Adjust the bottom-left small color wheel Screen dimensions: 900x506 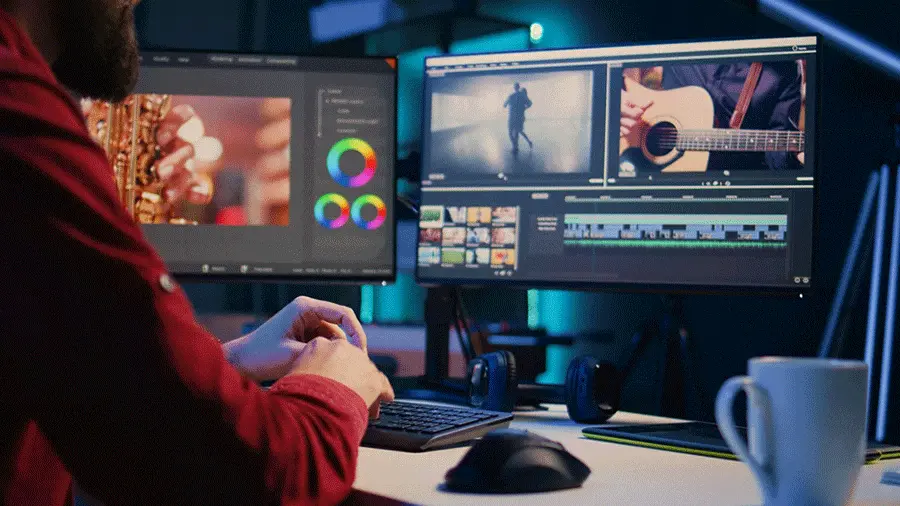pos(332,211)
